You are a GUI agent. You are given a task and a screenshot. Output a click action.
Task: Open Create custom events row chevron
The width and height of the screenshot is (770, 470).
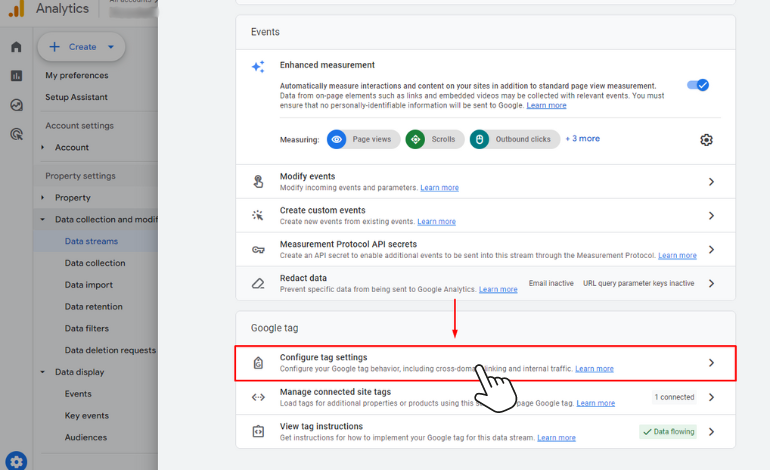[711, 216]
